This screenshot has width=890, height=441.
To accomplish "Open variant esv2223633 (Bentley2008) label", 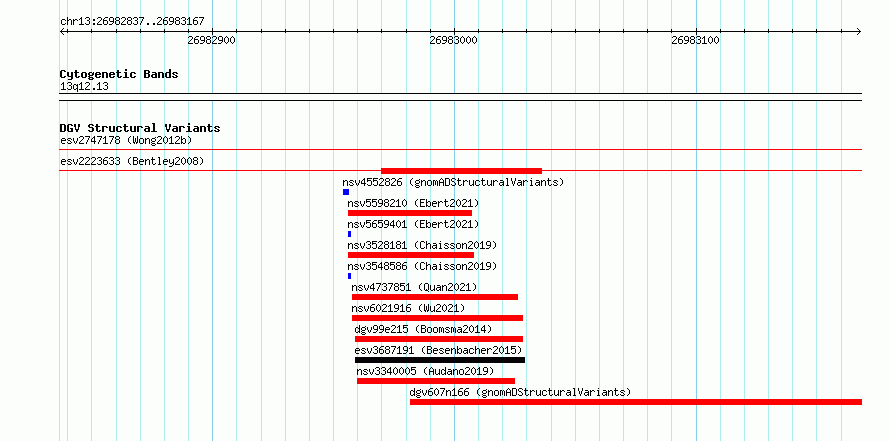I will [x=132, y=162].
